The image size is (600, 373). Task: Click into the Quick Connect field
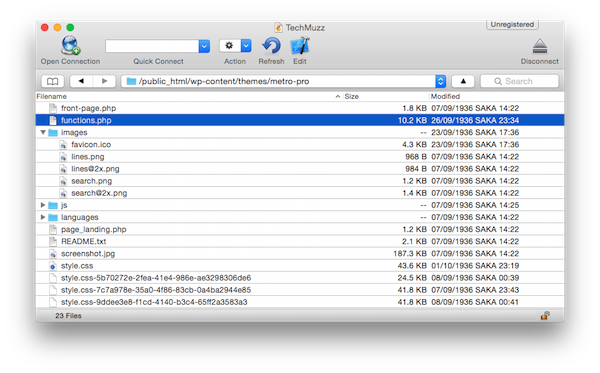pos(152,46)
